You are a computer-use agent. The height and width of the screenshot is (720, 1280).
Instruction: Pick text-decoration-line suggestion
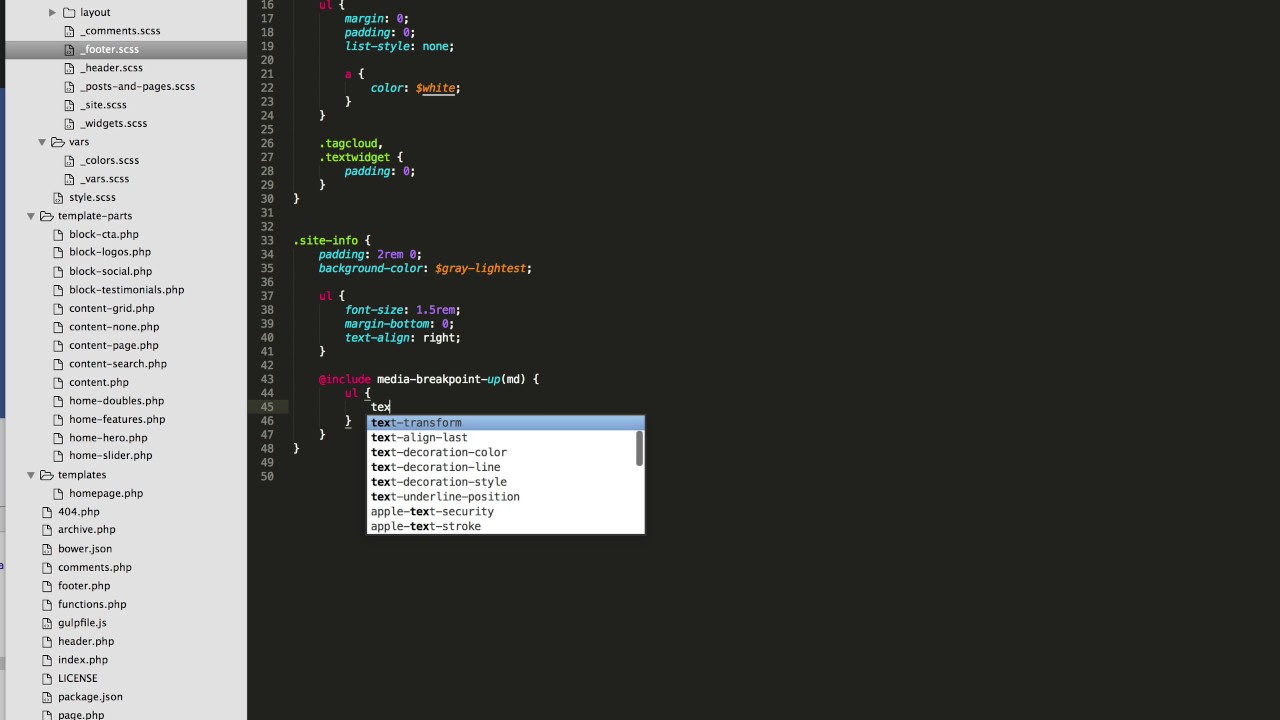(504, 467)
